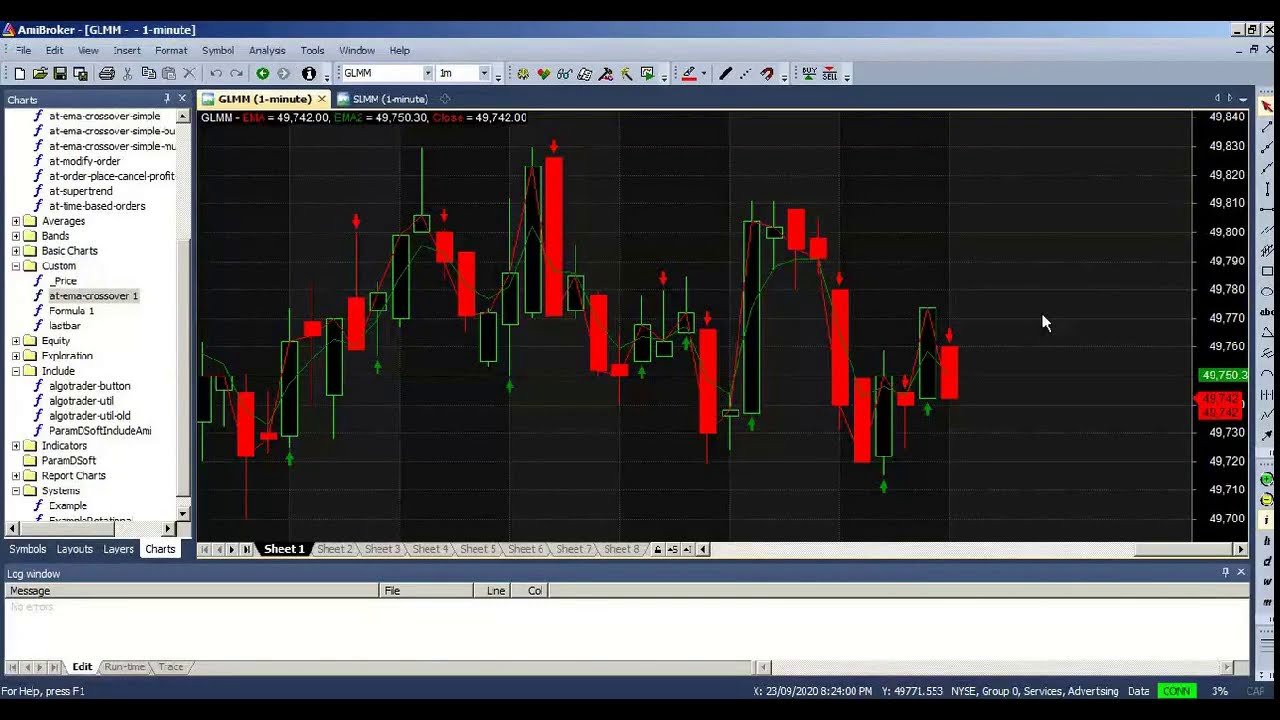This screenshot has height=720, width=1280.
Task: Open the Layers panel tab
Action: [x=118, y=549]
